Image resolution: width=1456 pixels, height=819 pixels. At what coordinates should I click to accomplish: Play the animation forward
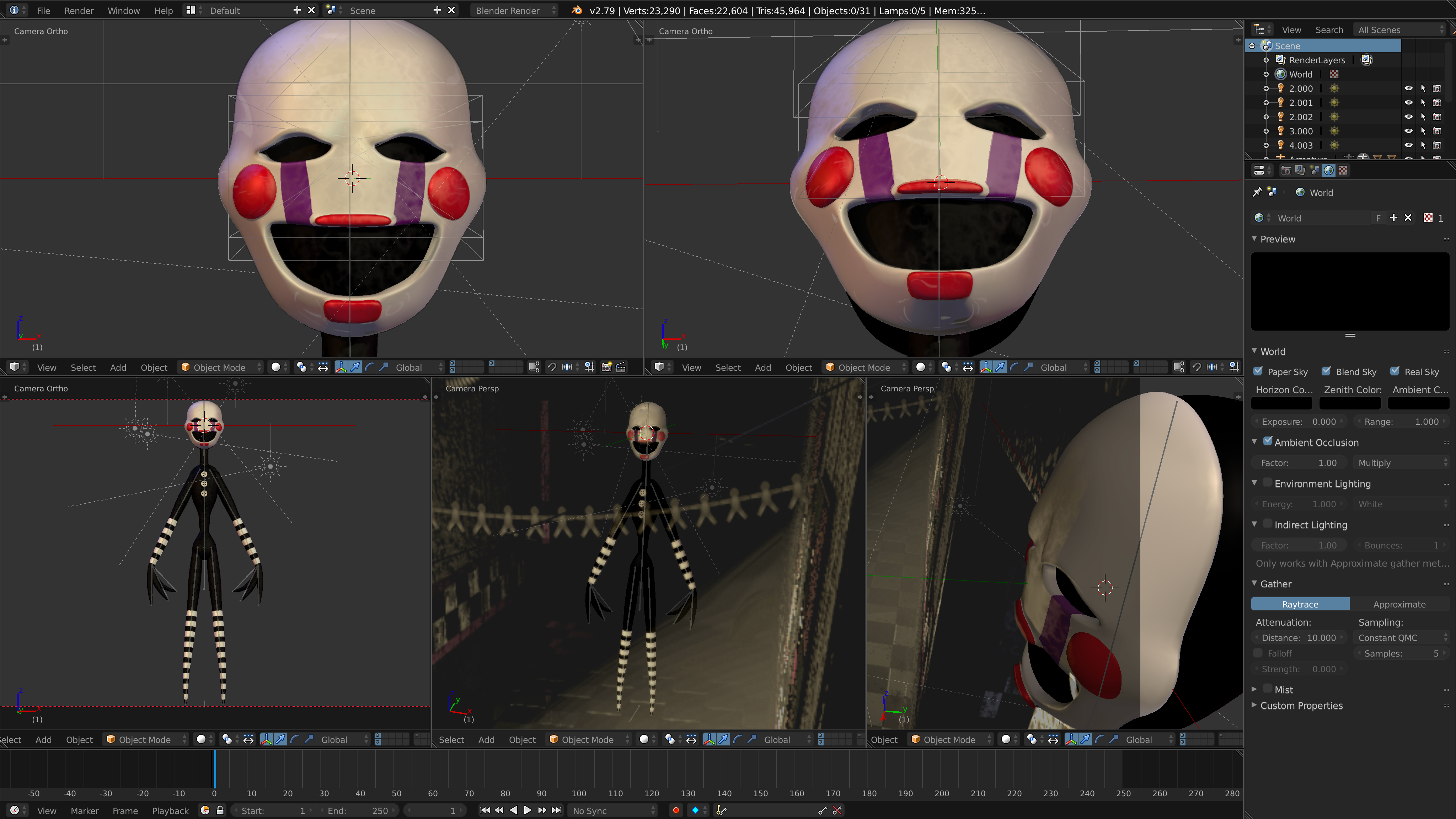click(x=528, y=810)
